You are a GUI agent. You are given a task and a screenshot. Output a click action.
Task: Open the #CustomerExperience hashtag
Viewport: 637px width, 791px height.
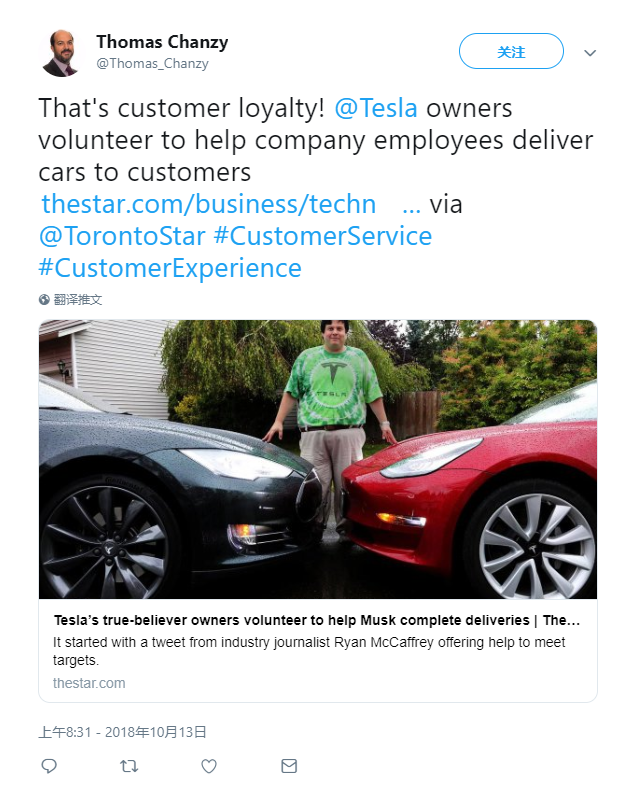(x=170, y=268)
